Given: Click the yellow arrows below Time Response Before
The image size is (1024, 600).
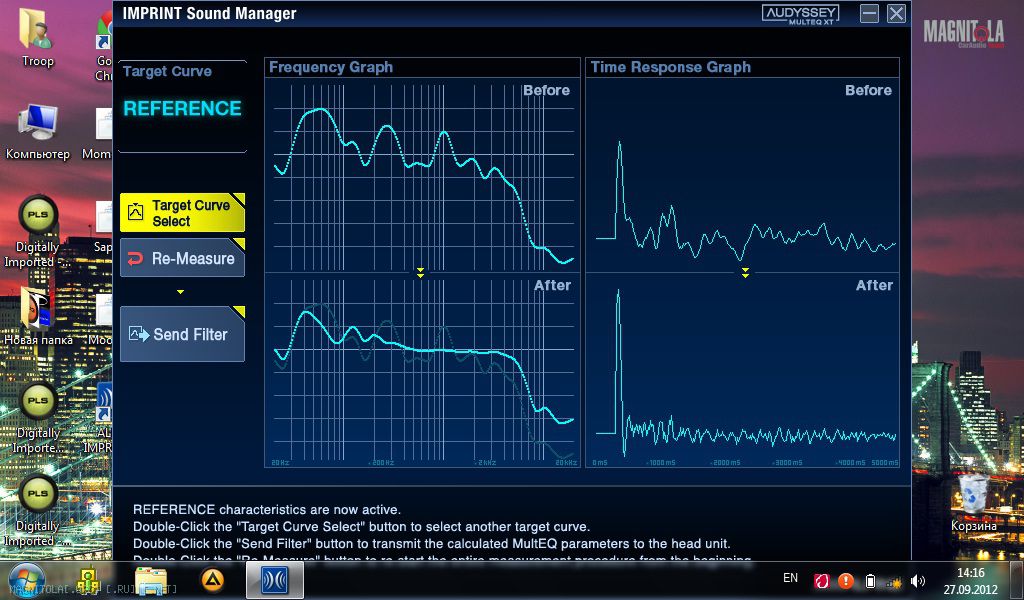Looking at the screenshot, I should pos(745,272).
